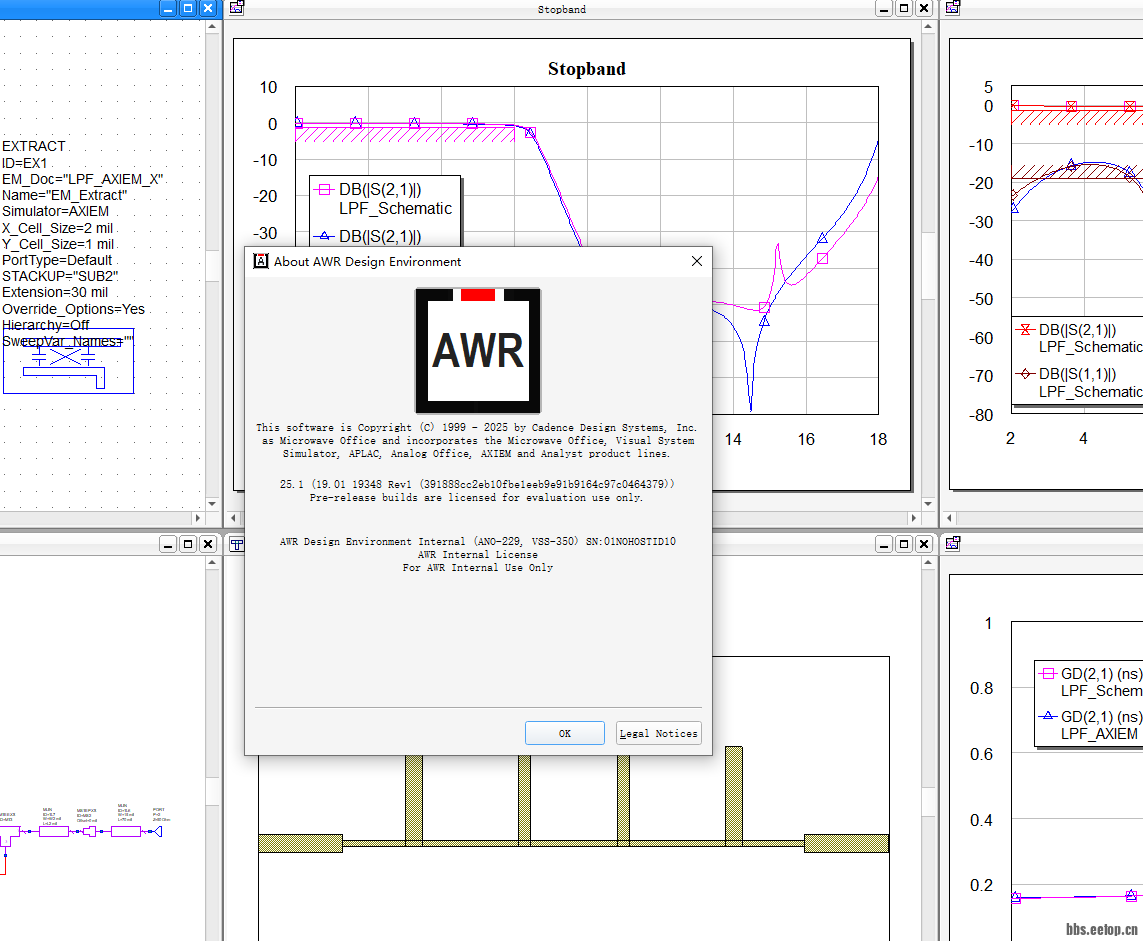Click the Name="EM_Extract" parameter
This screenshot has width=1143, height=941.
[x=64, y=195]
